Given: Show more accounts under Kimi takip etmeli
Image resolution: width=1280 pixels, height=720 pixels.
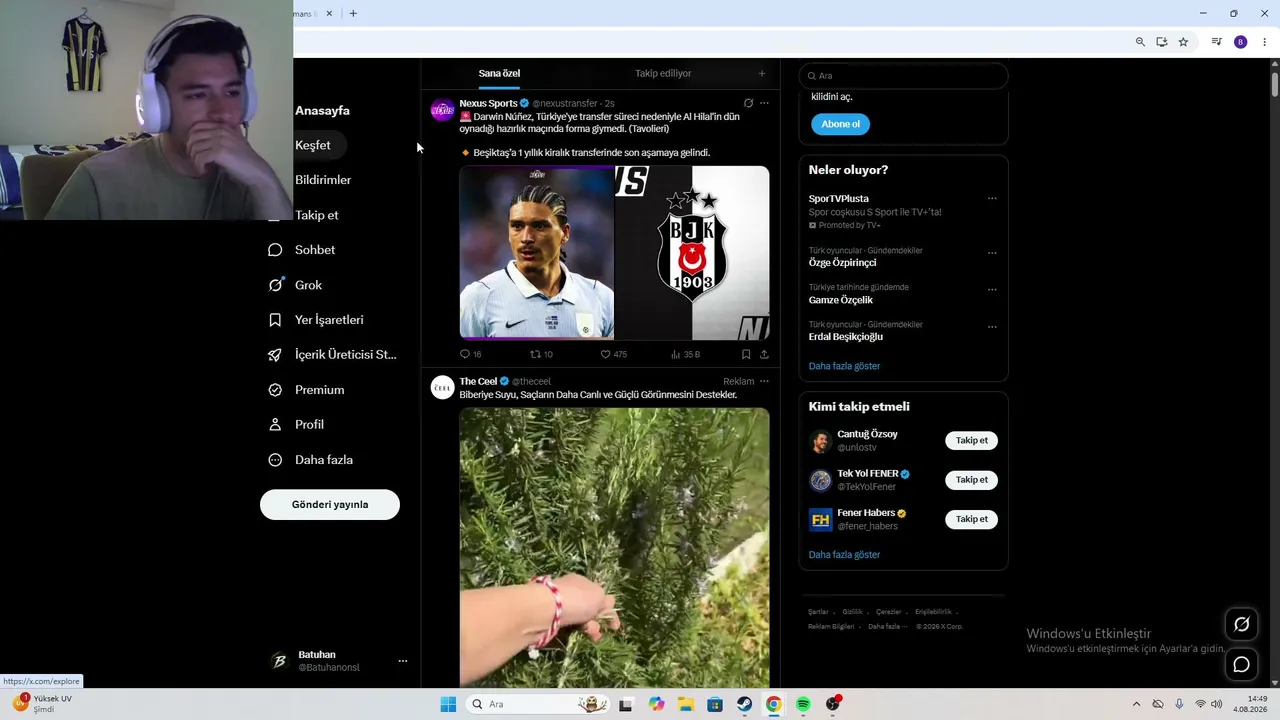Looking at the screenshot, I should 844,555.
